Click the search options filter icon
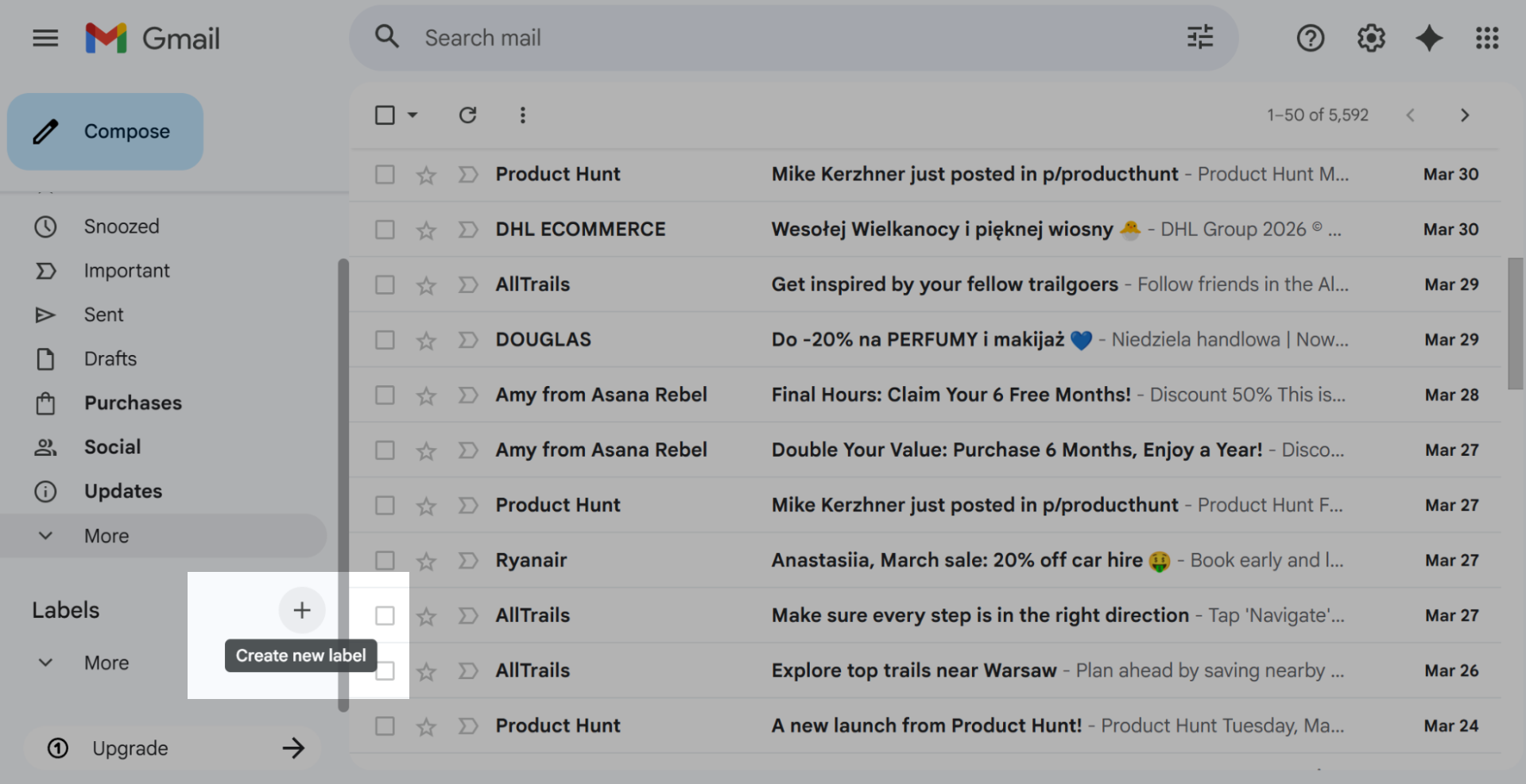The width and height of the screenshot is (1526, 784). click(1199, 37)
